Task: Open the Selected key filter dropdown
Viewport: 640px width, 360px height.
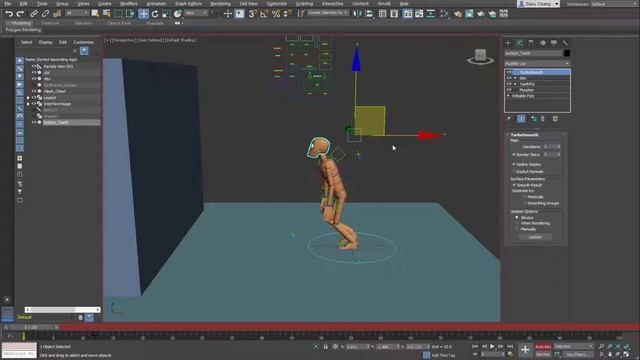Action: click(573, 346)
